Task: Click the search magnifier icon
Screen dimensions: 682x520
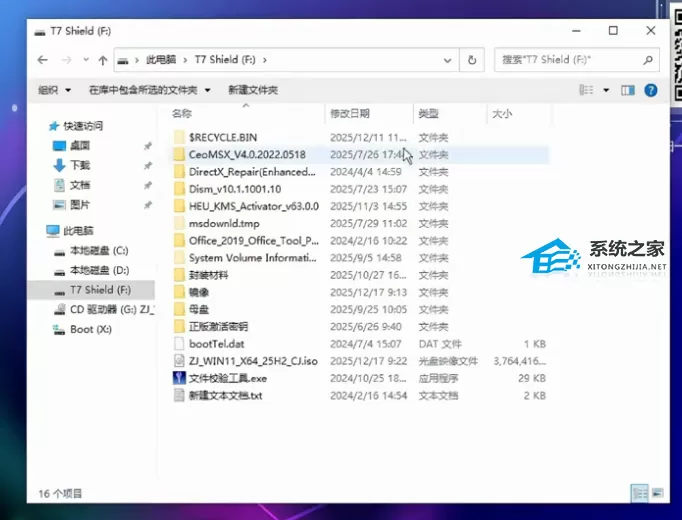Action: tap(648, 60)
